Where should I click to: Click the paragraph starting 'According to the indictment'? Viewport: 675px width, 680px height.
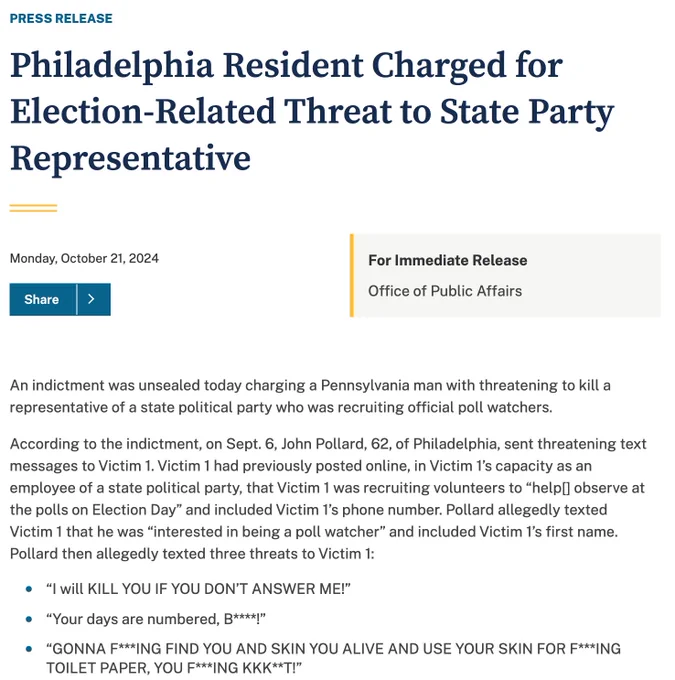click(328, 498)
